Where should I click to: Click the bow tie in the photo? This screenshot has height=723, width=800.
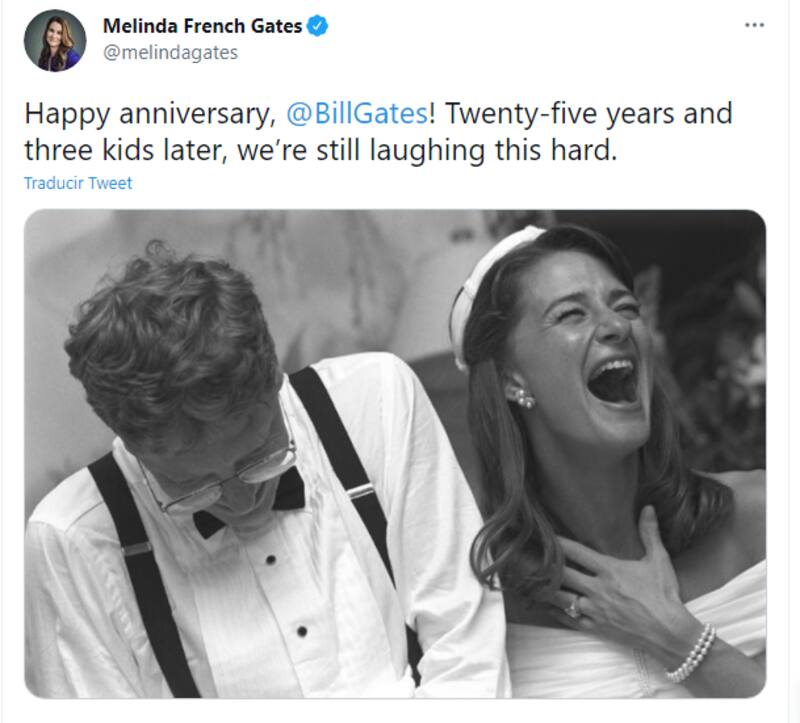(250, 505)
